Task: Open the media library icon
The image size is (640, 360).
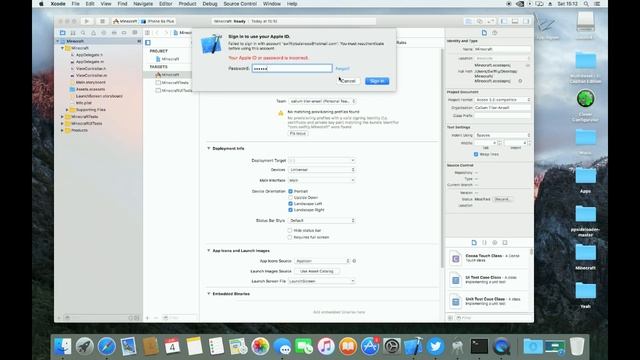Action: point(505,242)
